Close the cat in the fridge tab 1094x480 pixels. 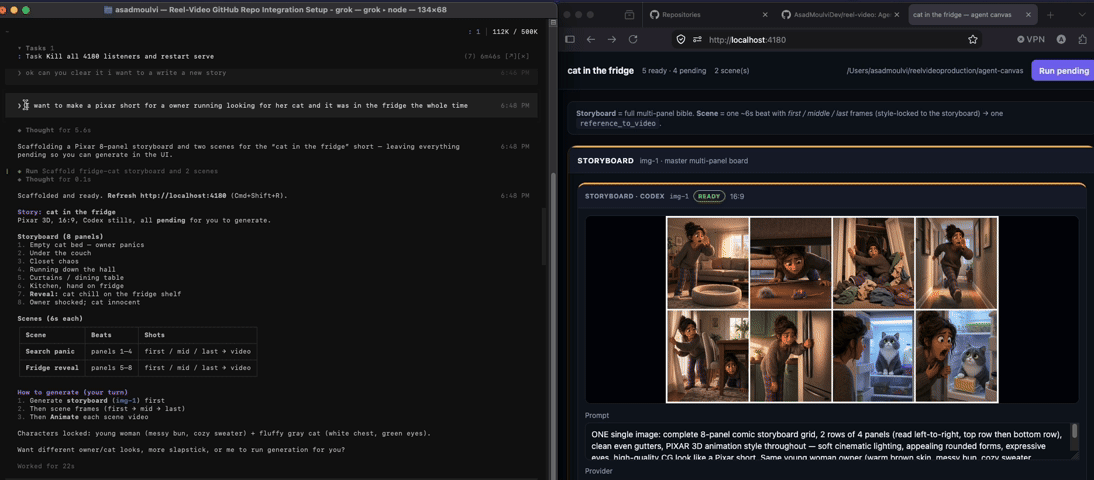coord(1028,15)
